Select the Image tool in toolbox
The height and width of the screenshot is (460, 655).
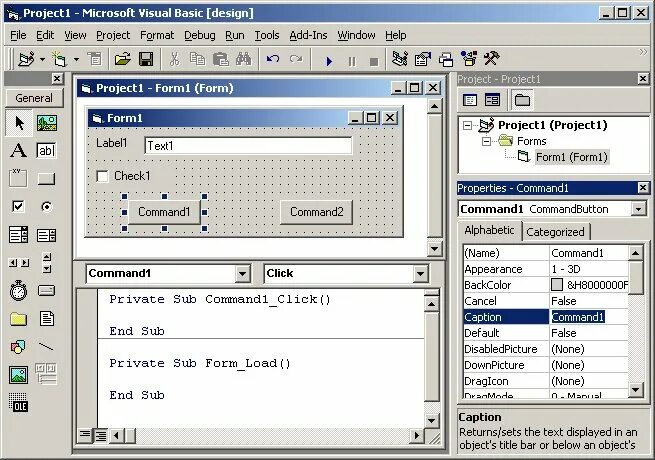[x=18, y=375]
